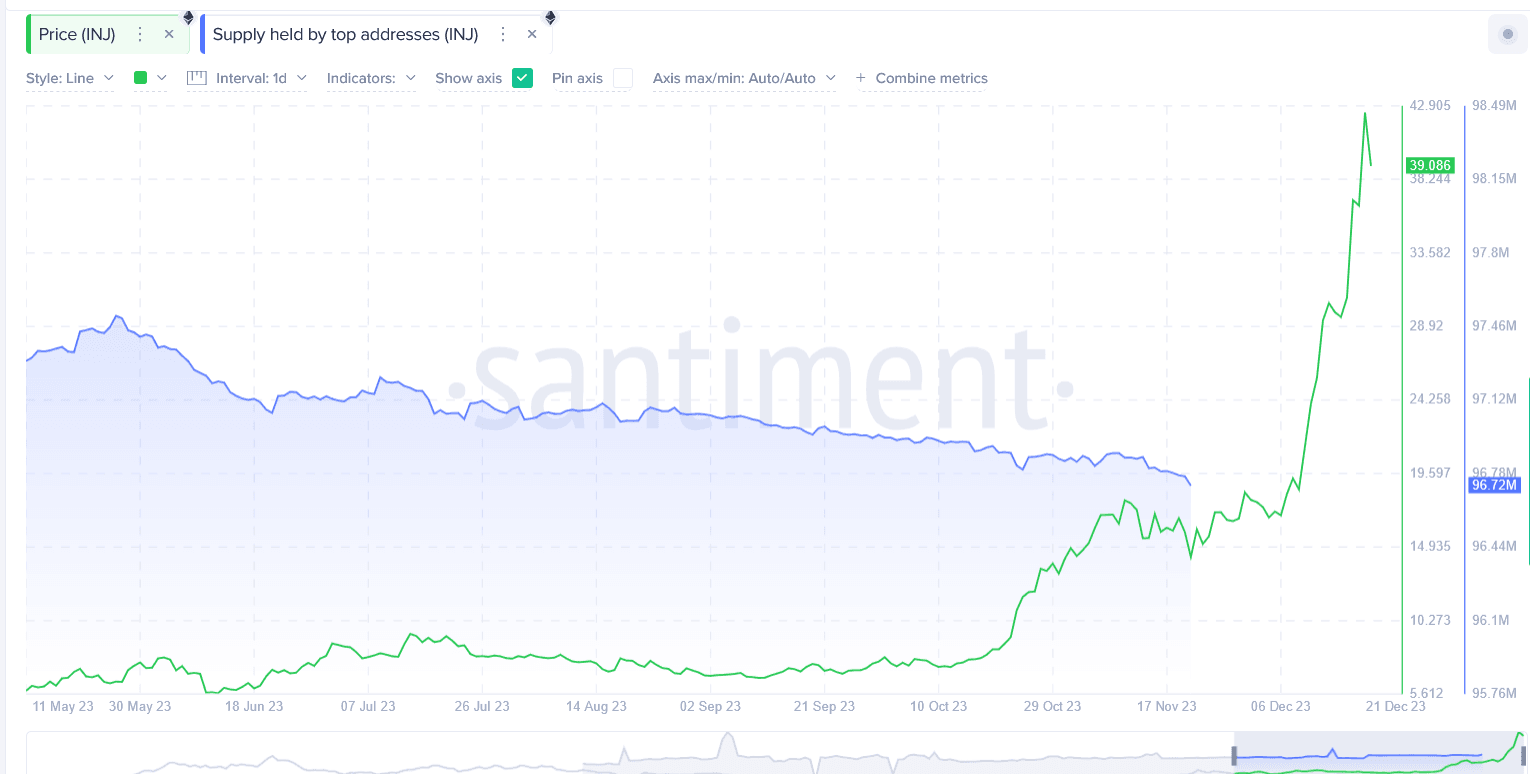This screenshot has height=774, width=1530.
Task: Open Price (INJ) metric three-dot menu
Action: 140,34
